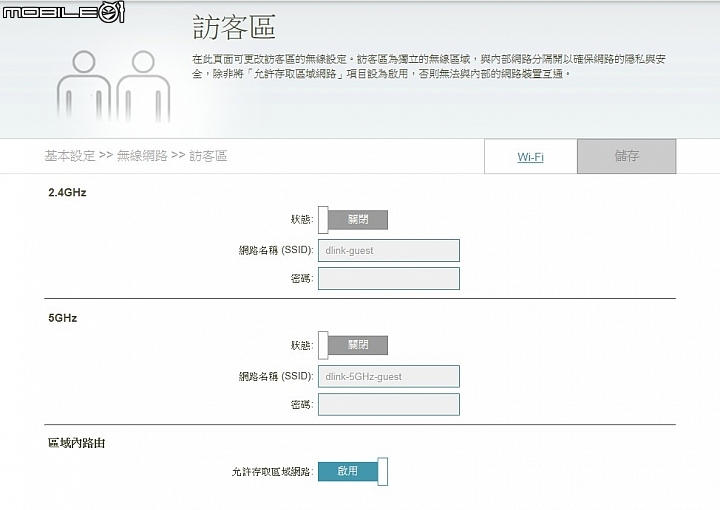Select 訪客區 in the breadcrumb
Screen dimensions: 720x510
coord(208,156)
